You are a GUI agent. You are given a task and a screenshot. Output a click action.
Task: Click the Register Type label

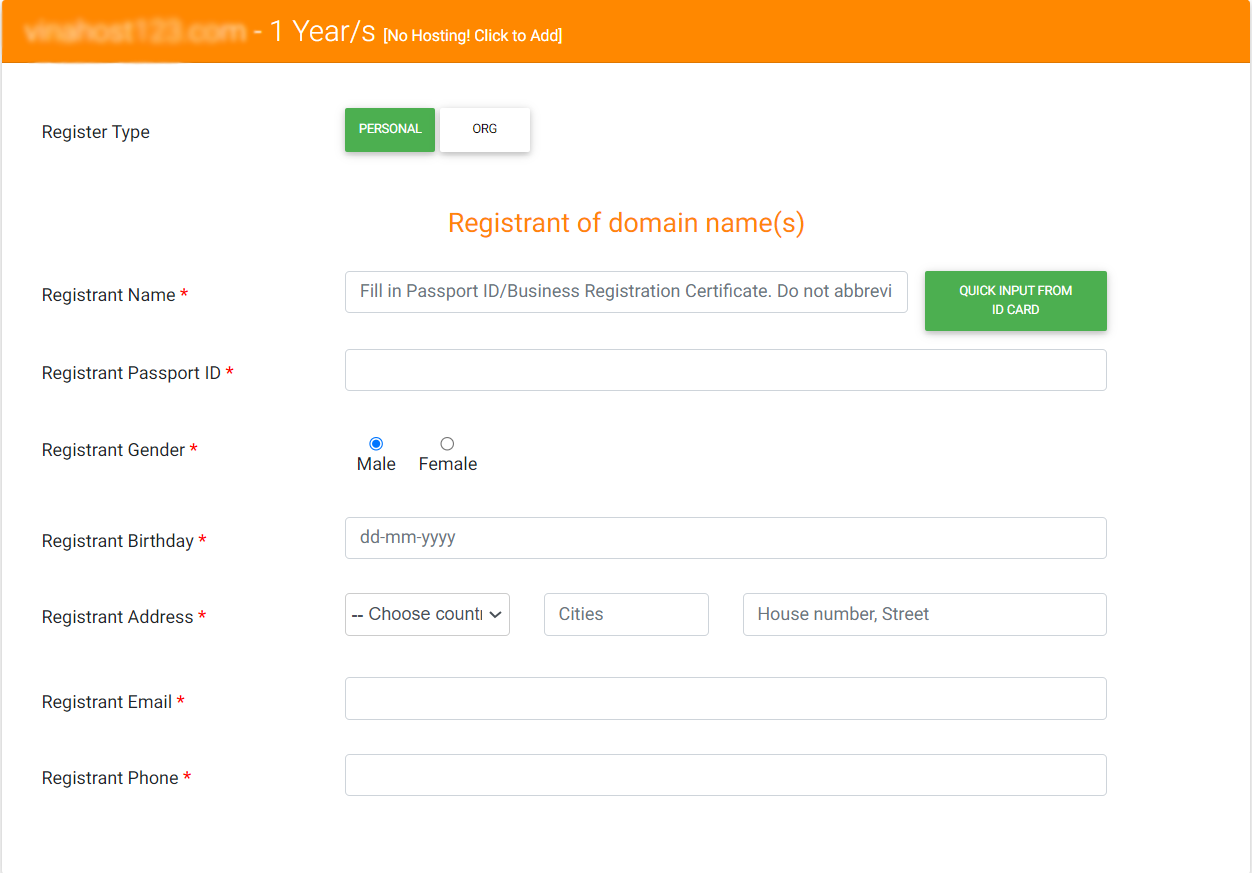(95, 131)
